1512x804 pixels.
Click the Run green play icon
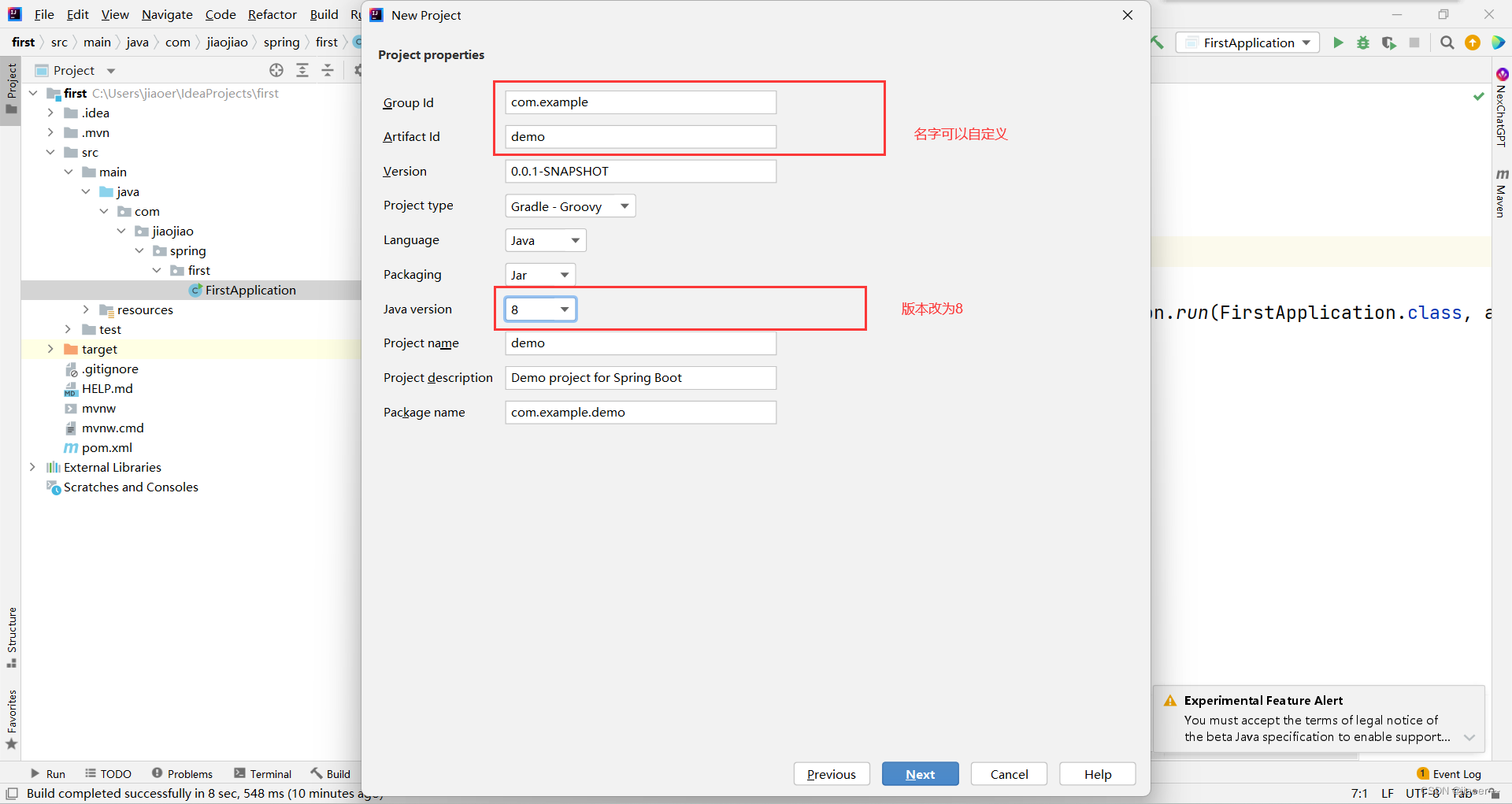pos(1338,43)
